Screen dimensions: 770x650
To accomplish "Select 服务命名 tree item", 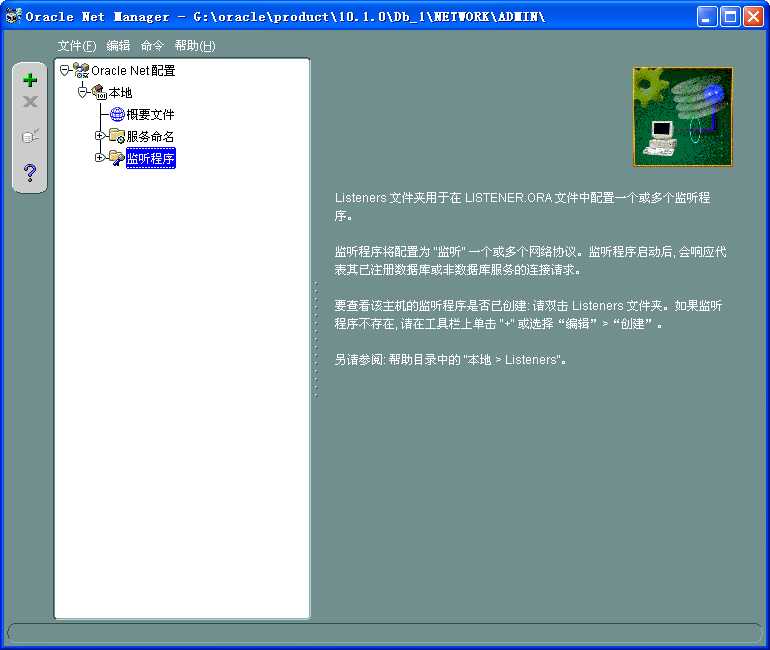I will [150, 136].
